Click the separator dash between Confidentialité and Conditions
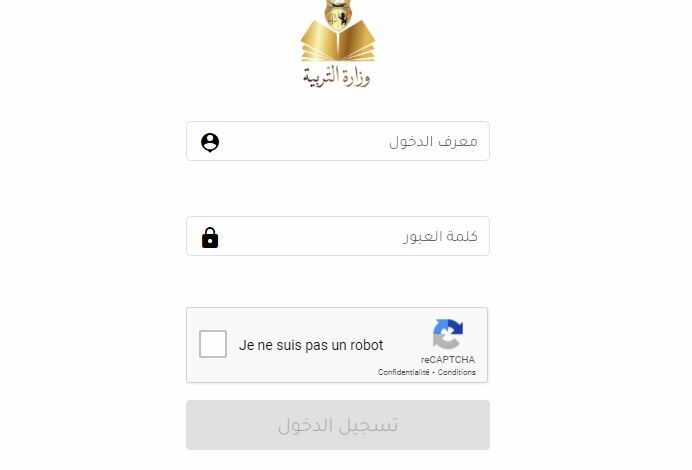 tap(433, 373)
